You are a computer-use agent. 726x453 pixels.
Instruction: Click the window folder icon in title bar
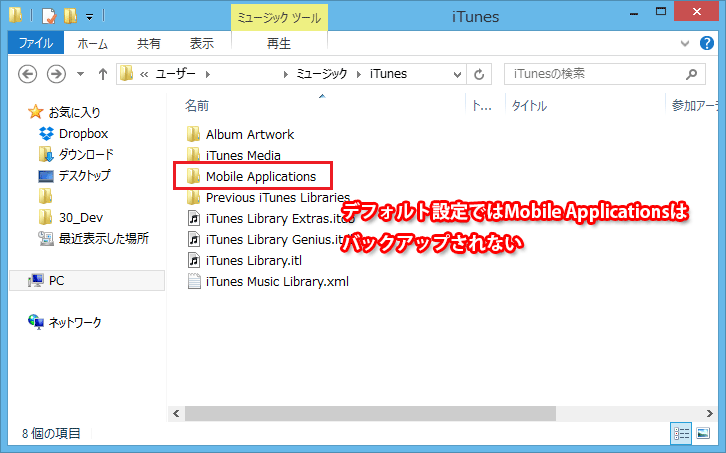(15, 15)
